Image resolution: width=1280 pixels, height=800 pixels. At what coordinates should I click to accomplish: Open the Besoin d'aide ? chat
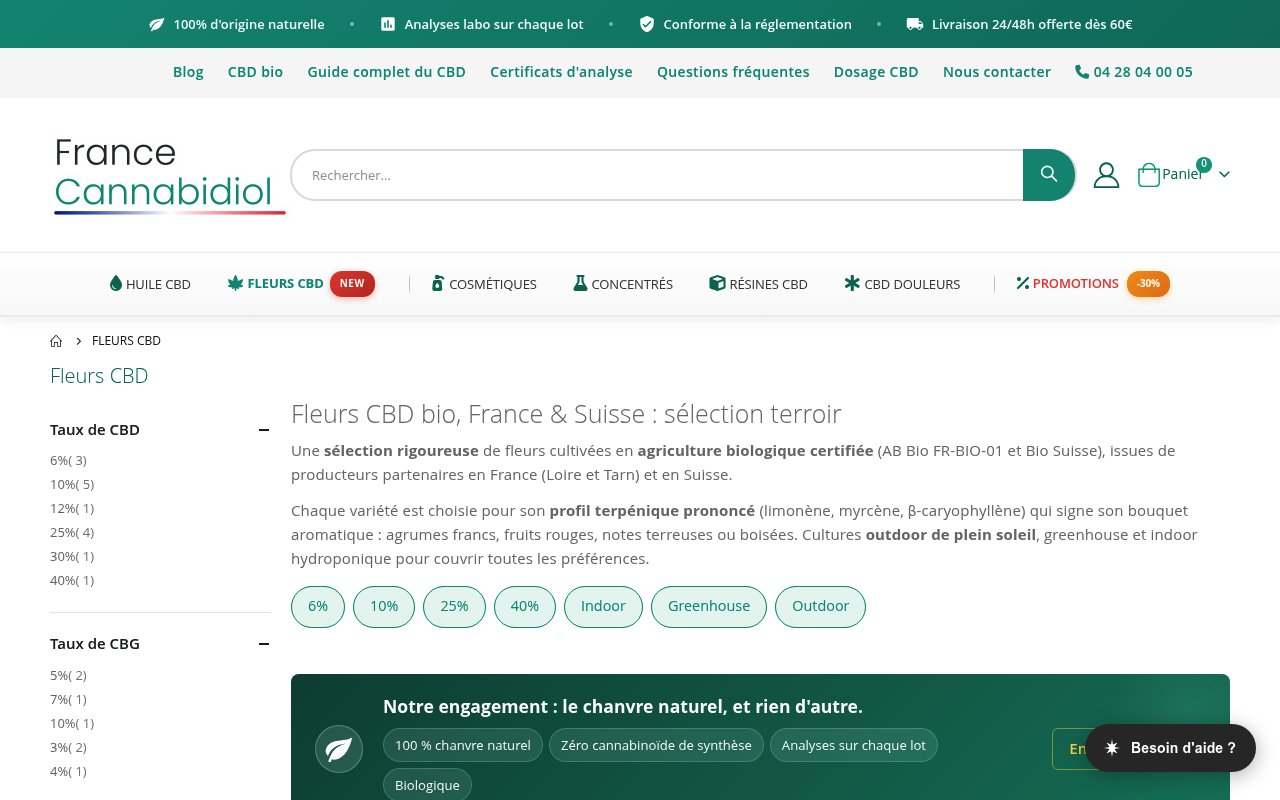pos(1170,748)
